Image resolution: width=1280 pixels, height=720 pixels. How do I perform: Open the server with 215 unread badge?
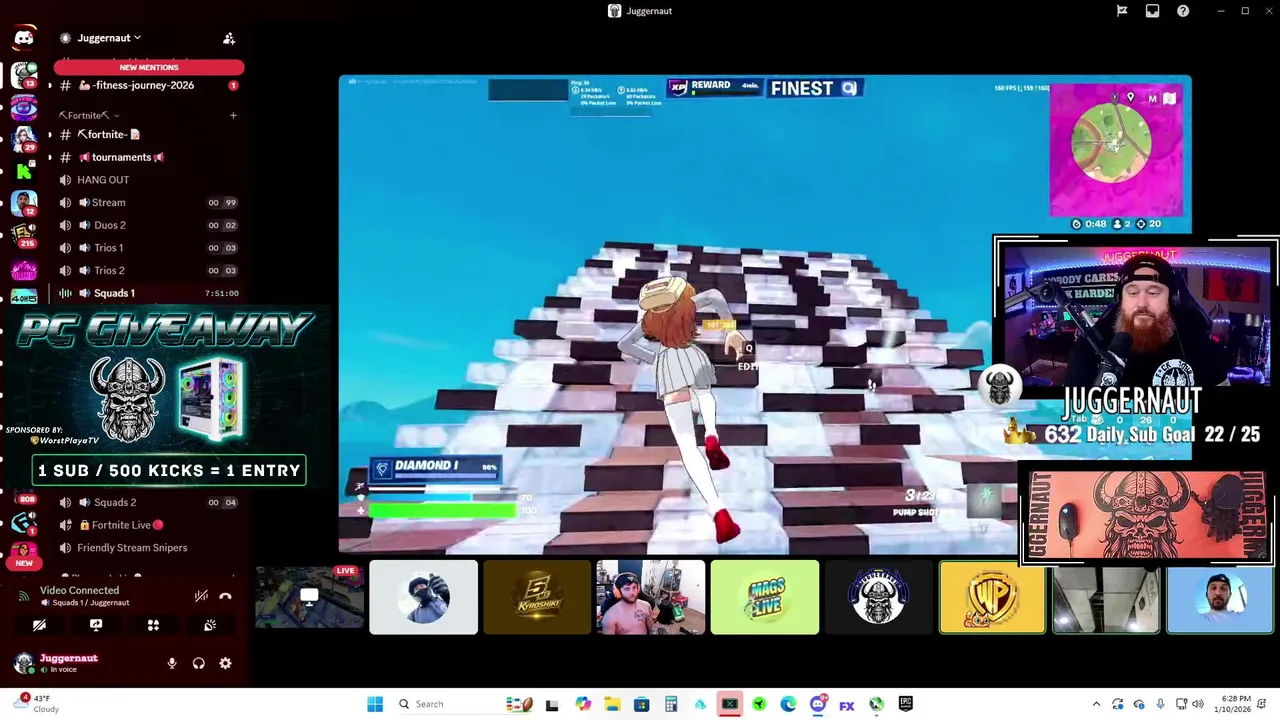(24, 236)
